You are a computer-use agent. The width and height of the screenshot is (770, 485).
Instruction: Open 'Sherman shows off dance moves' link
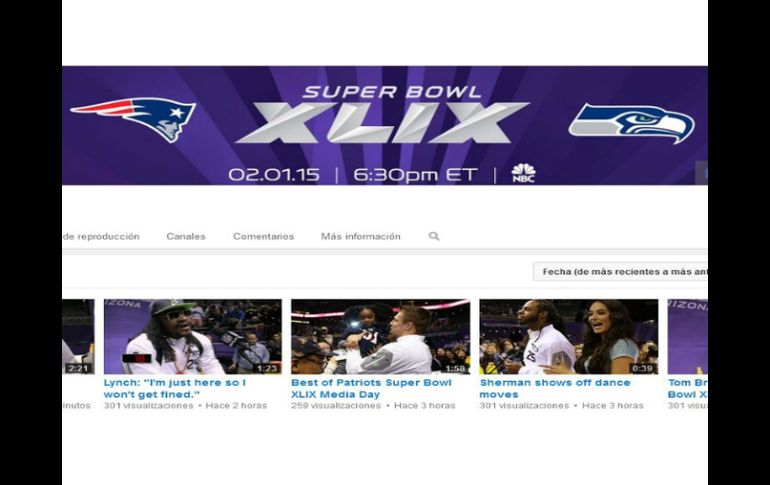coord(555,388)
